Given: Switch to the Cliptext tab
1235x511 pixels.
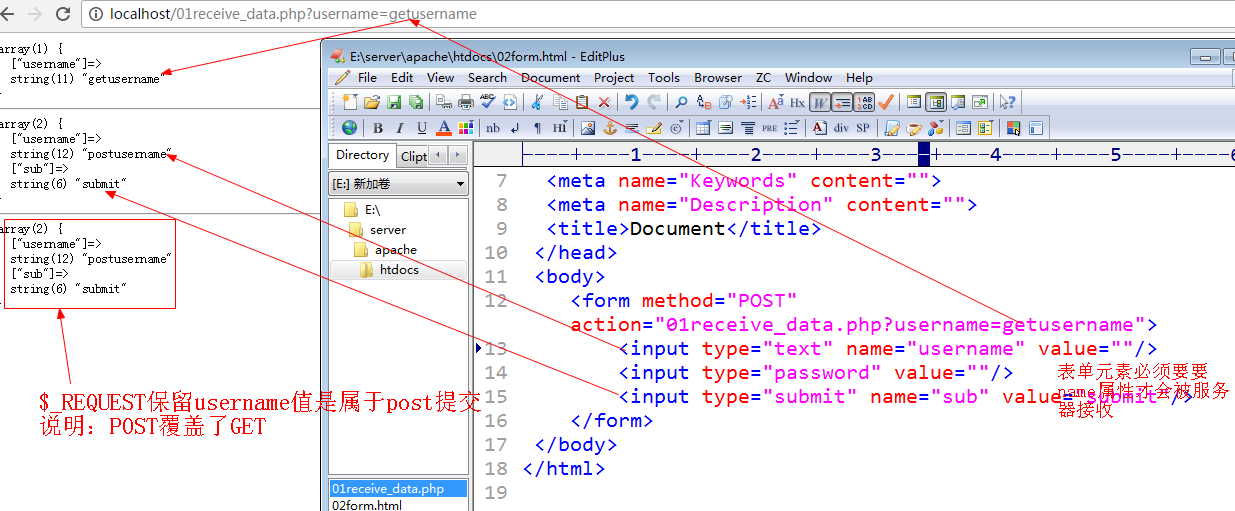Looking at the screenshot, I should pos(414,156).
